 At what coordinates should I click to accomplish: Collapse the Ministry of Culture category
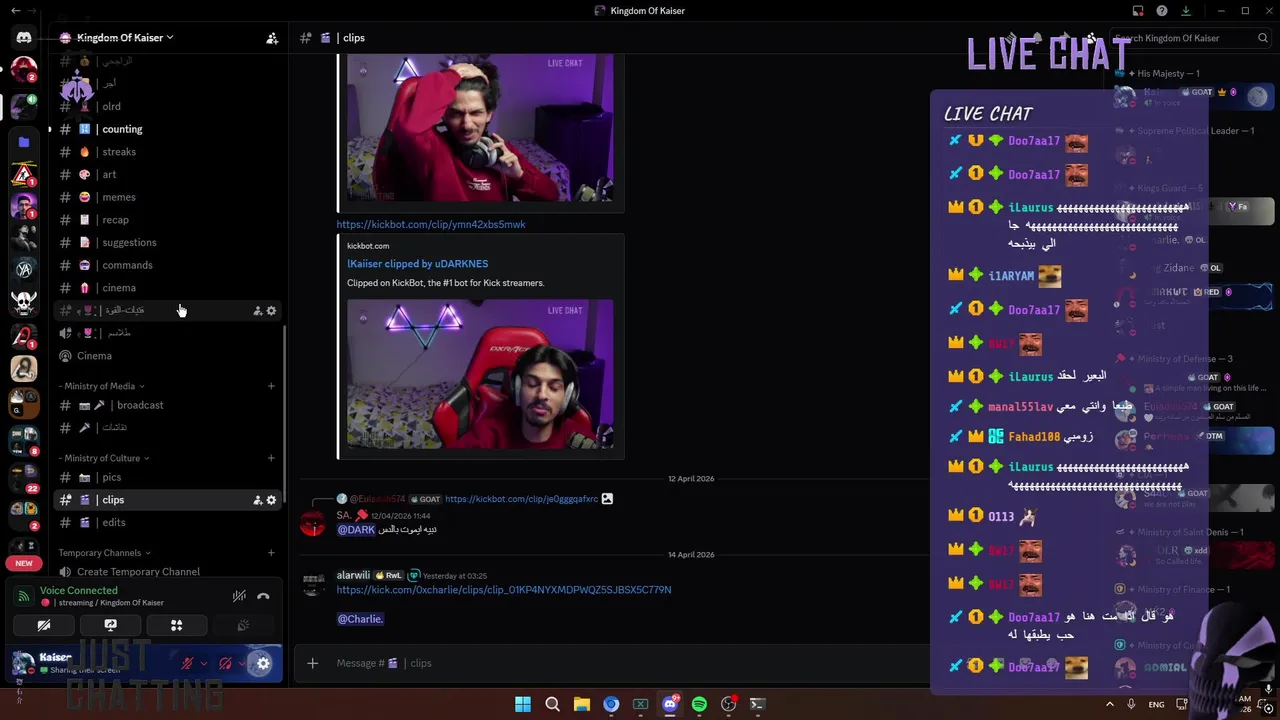(x=104, y=458)
